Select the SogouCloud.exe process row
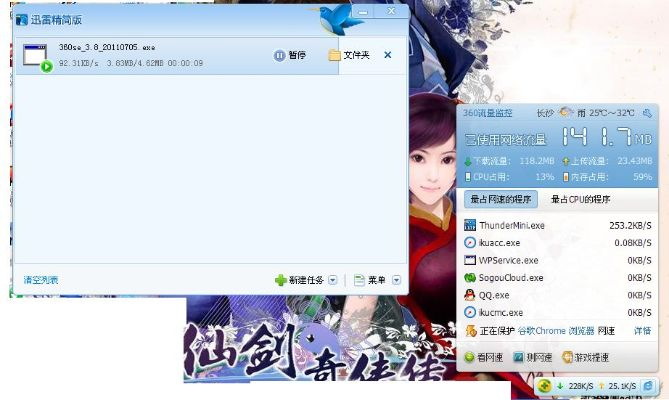Image resolution: width=669 pixels, height=400 pixels. coord(557,278)
